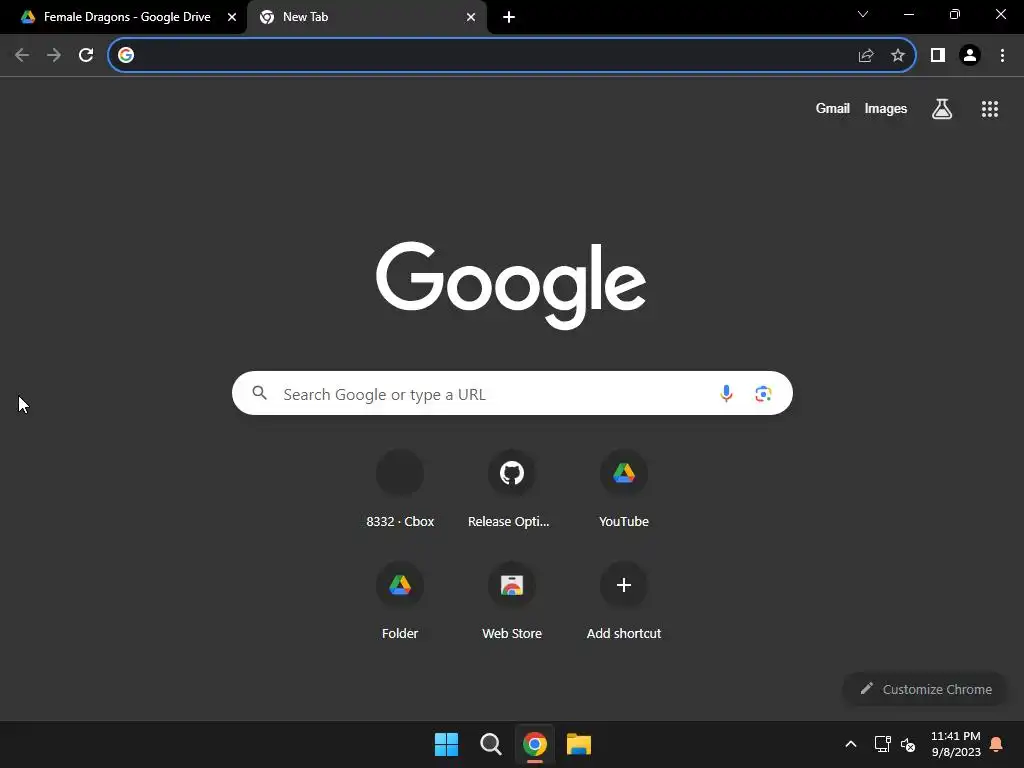The image size is (1024, 768).
Task: Open the 8332 · Cbox shortcut
Action: pos(400,490)
